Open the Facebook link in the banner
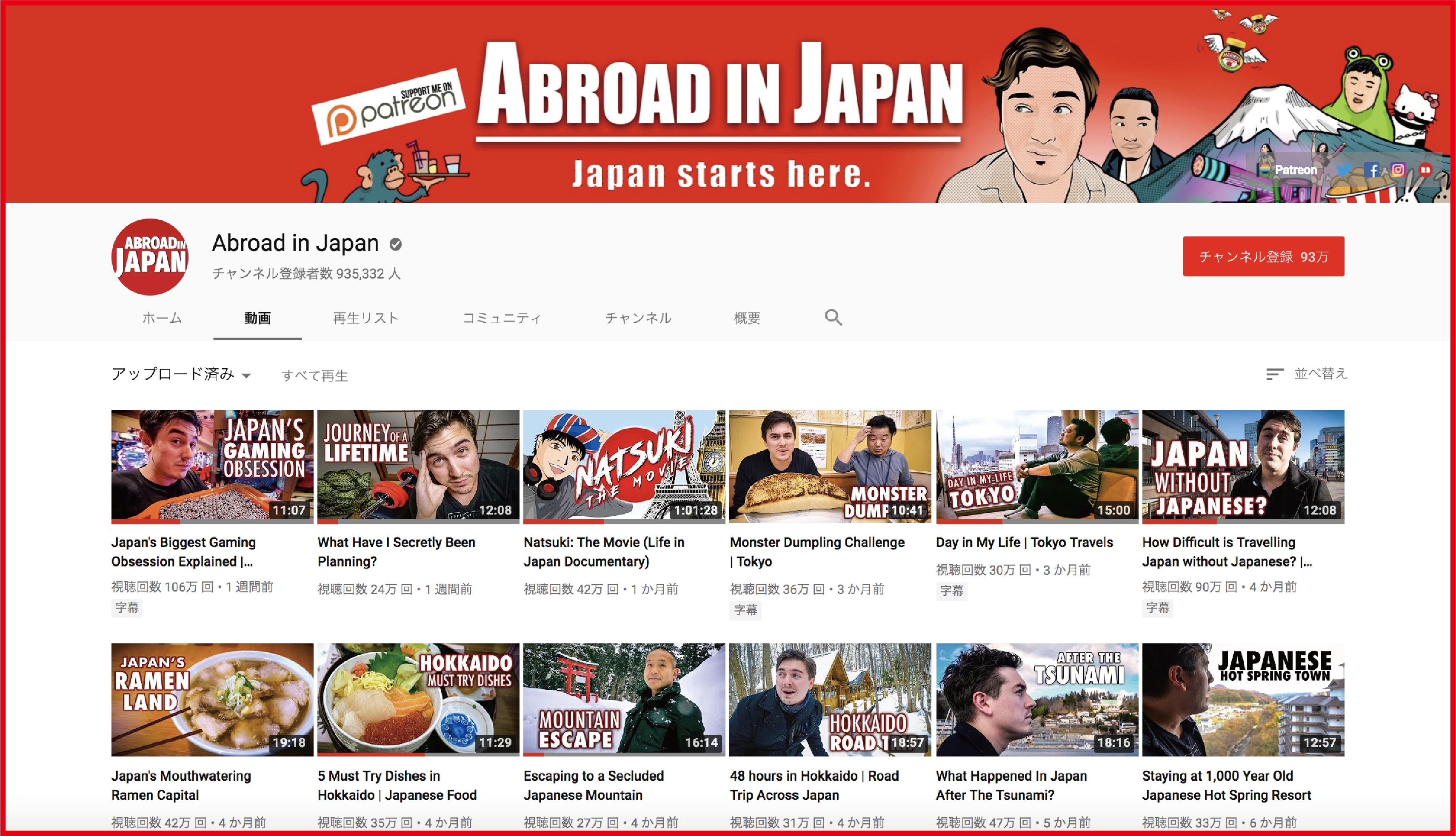1456x836 pixels. pos(1373,170)
